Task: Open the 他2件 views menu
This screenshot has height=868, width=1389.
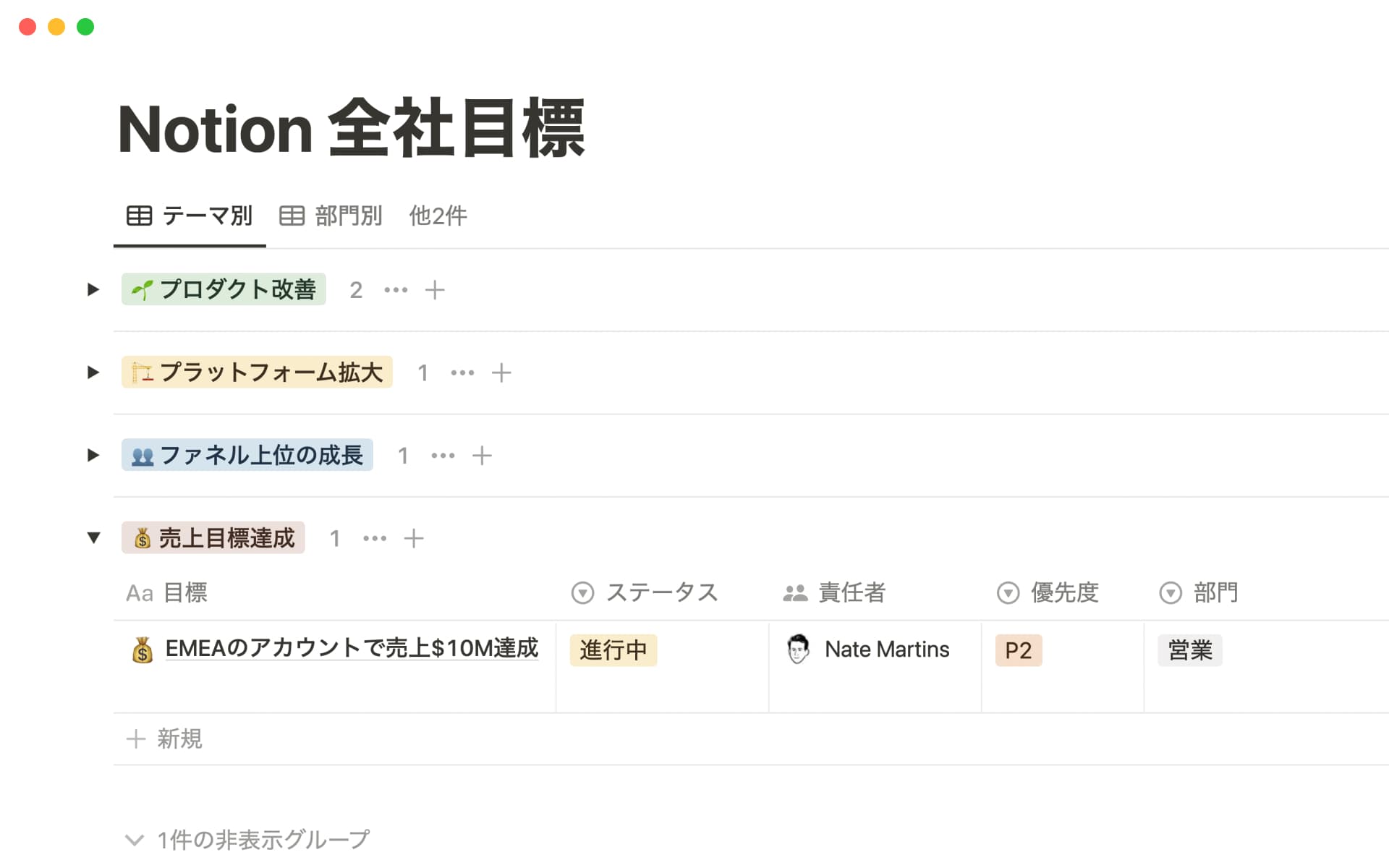Action: pyautogui.click(x=438, y=216)
